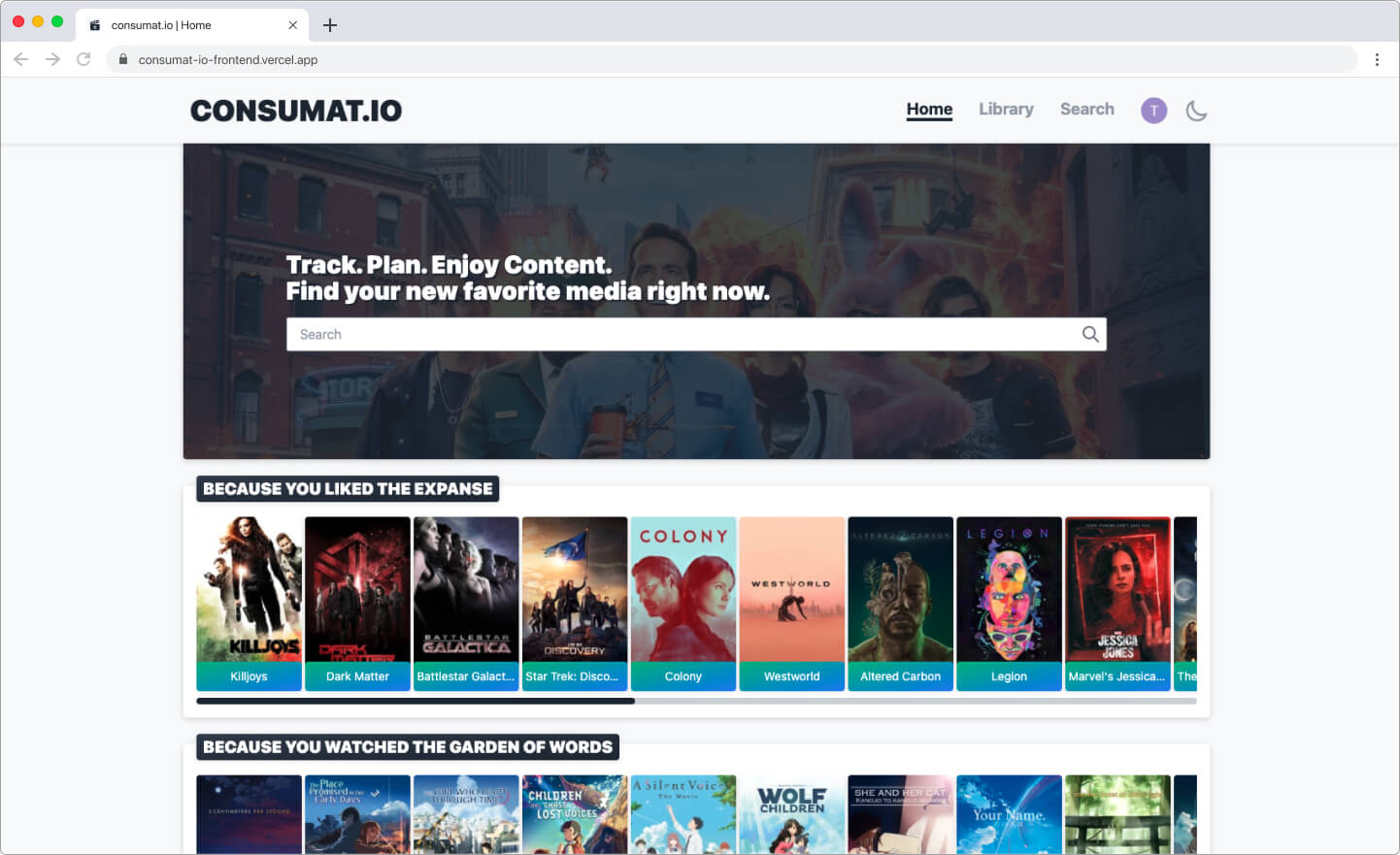Screen dimensions: 1400x855
Task: Open the Your Name. poster
Action: pos(1009,814)
